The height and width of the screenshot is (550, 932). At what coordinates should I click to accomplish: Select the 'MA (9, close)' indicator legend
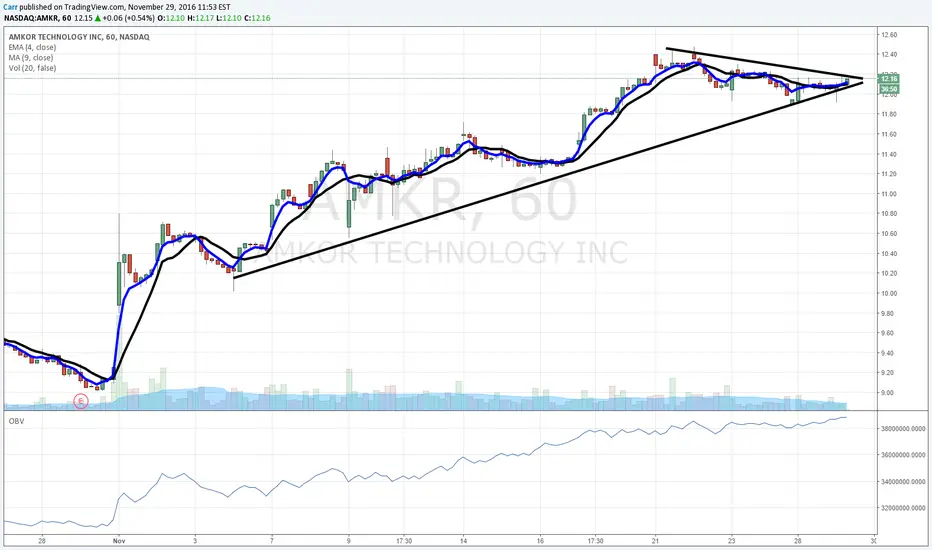tap(31, 58)
